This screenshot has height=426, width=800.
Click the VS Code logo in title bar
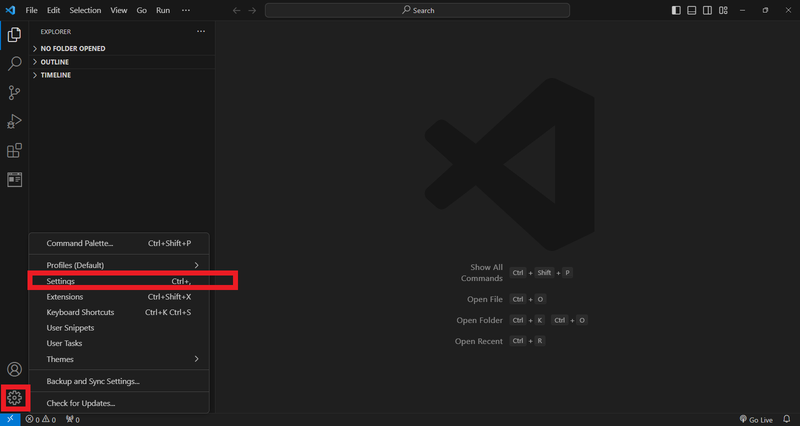tap(10, 10)
